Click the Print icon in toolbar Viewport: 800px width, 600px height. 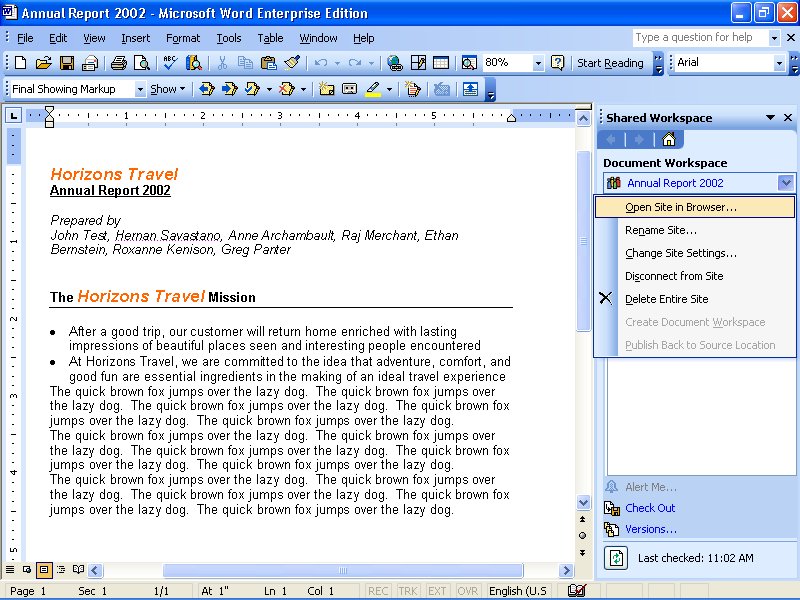click(x=119, y=63)
